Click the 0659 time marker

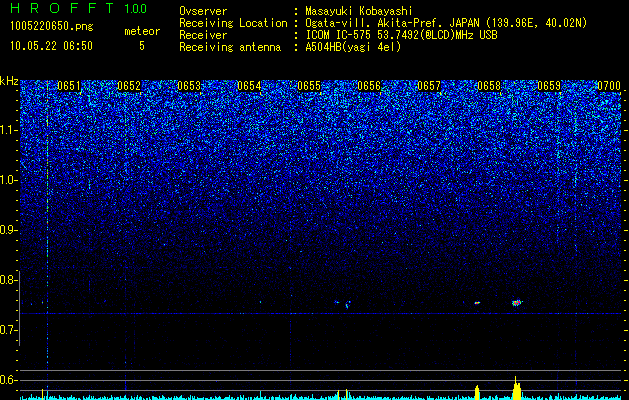[549, 86]
